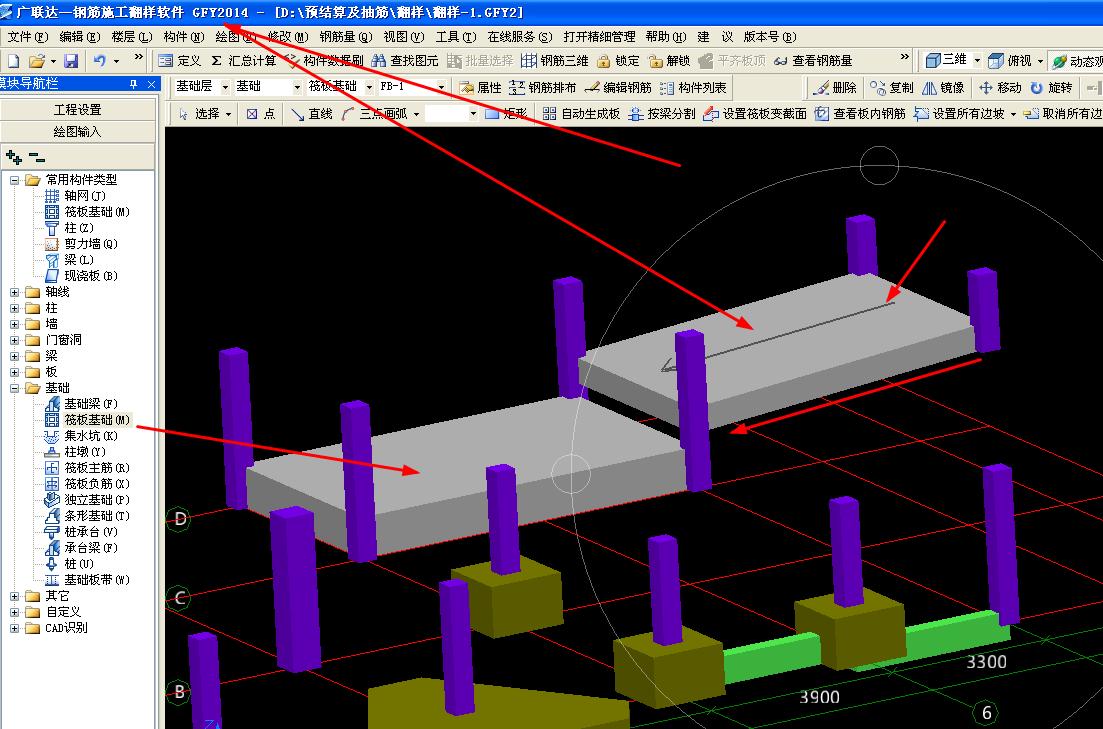This screenshot has height=729, width=1103.
Task: Click 打开精细管理 menu entry
Action: click(599, 37)
